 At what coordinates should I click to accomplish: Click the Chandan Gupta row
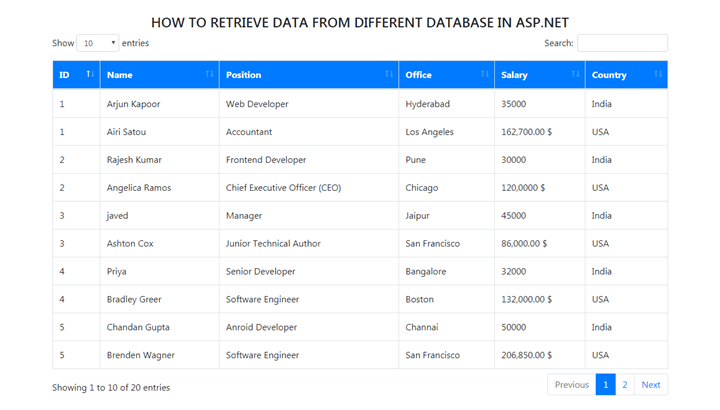(x=360, y=327)
